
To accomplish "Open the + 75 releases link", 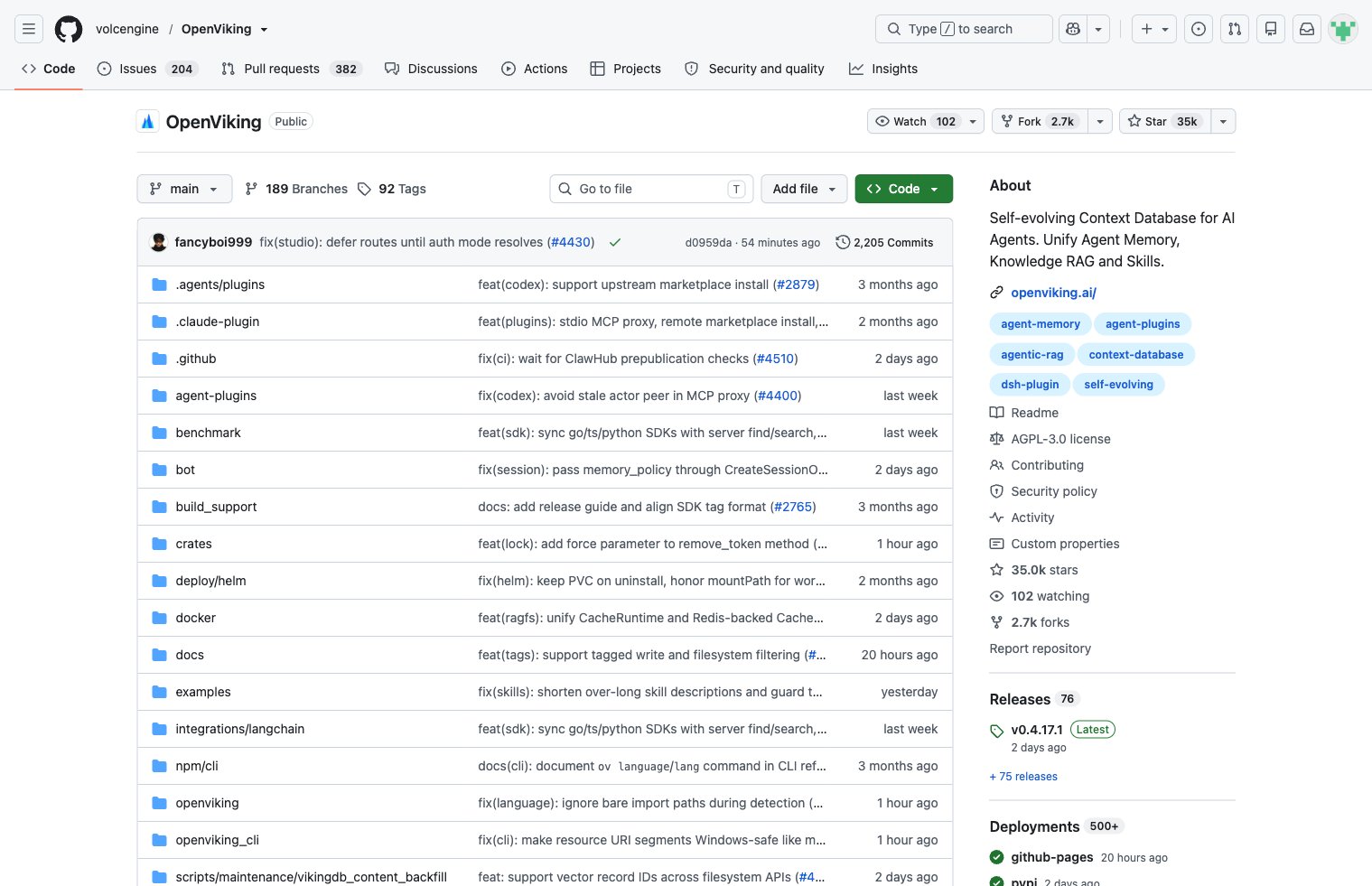I will pos(1023,777).
